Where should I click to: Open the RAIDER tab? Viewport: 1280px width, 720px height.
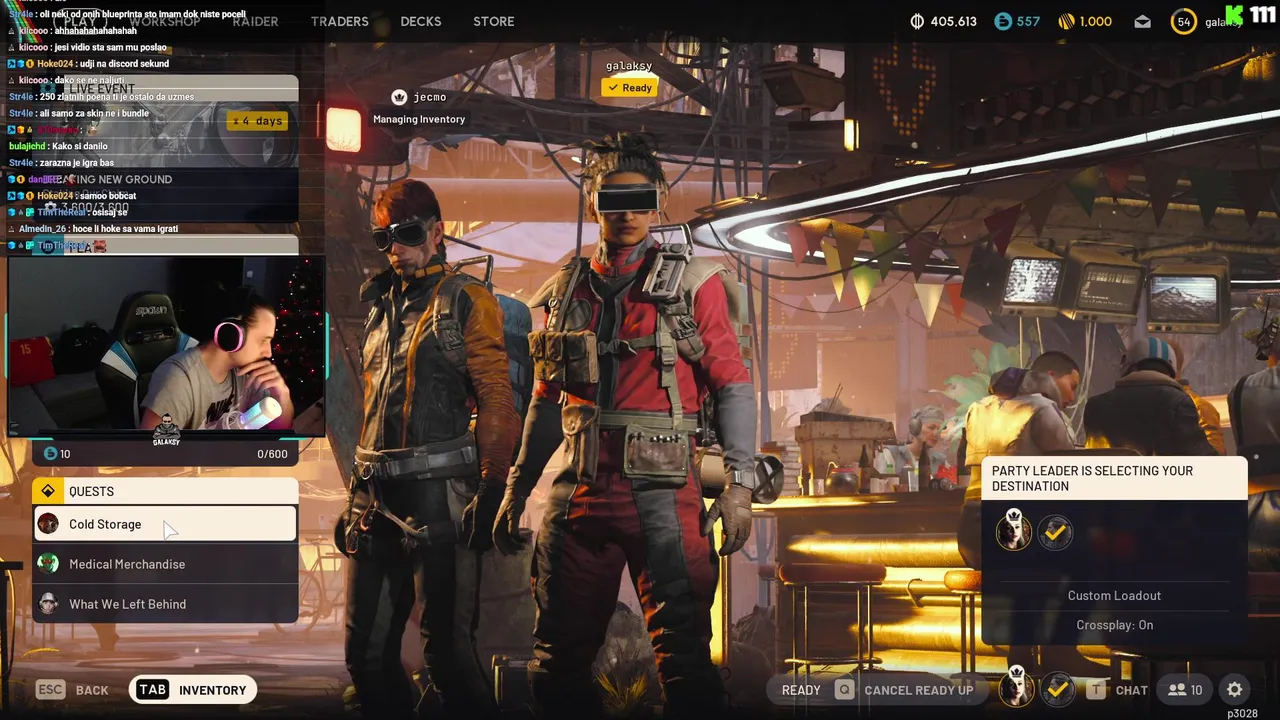[255, 21]
